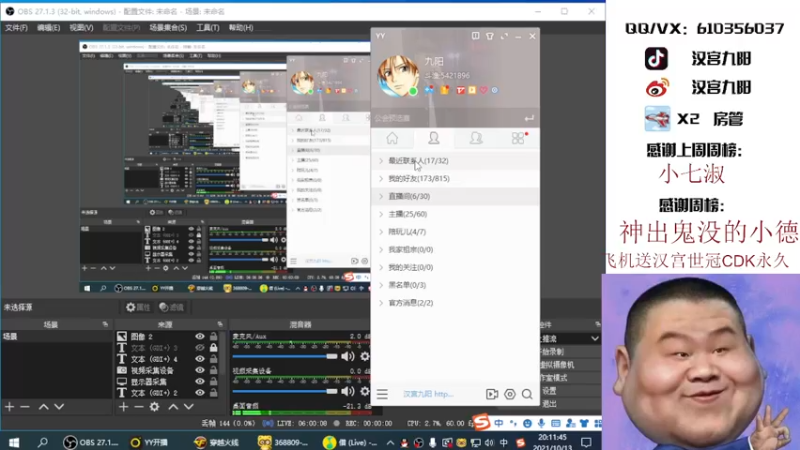Click YY title bar book/panel icon
The width and height of the screenshot is (800, 450).
[476, 36]
